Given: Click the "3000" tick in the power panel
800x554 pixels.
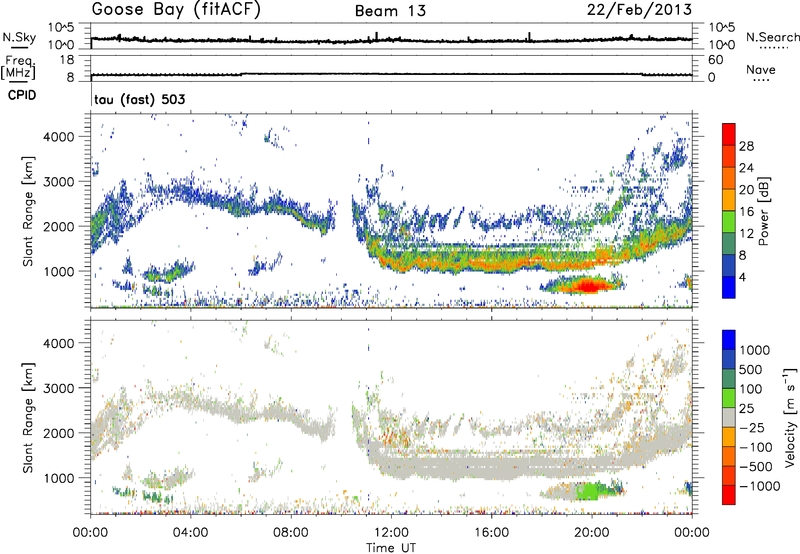Looking at the screenshot, I should click(x=59, y=182).
